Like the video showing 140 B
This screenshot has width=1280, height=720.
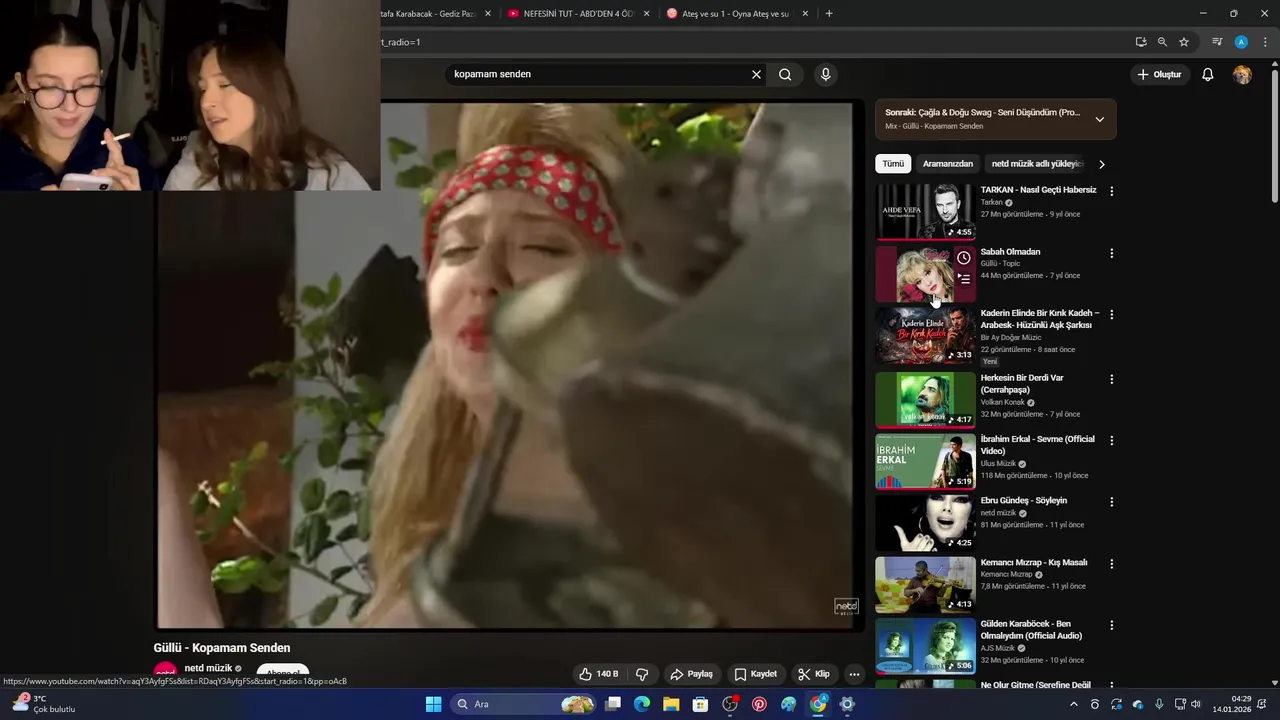tap(599, 674)
